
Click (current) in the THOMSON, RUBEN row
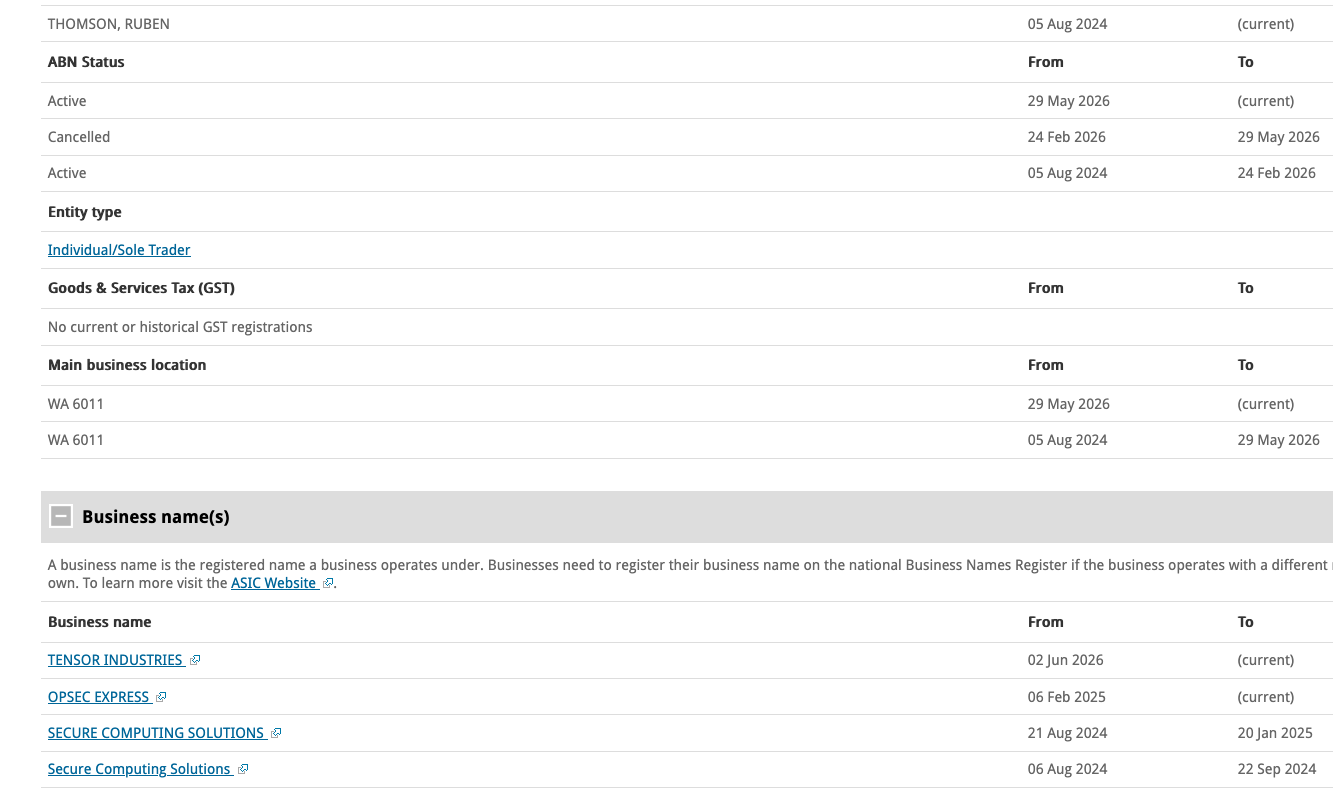pyautogui.click(x=1266, y=24)
